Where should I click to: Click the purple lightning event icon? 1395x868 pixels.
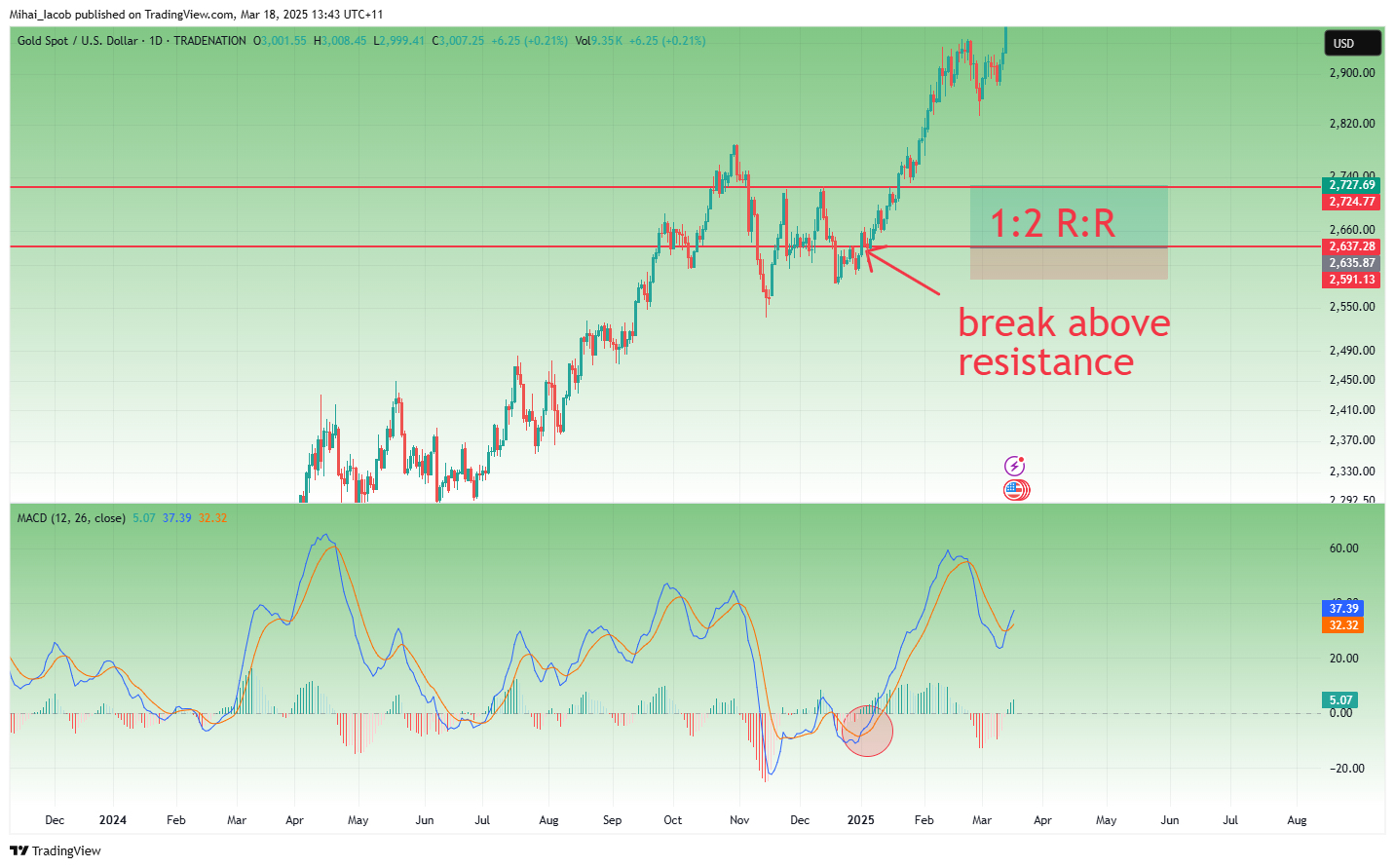click(x=1015, y=466)
